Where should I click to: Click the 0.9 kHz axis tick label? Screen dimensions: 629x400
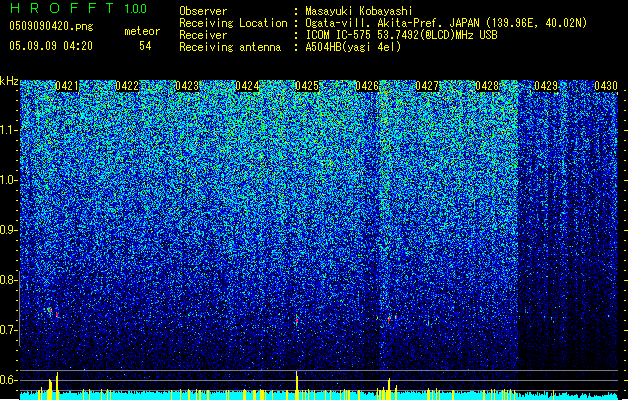tap(8, 230)
